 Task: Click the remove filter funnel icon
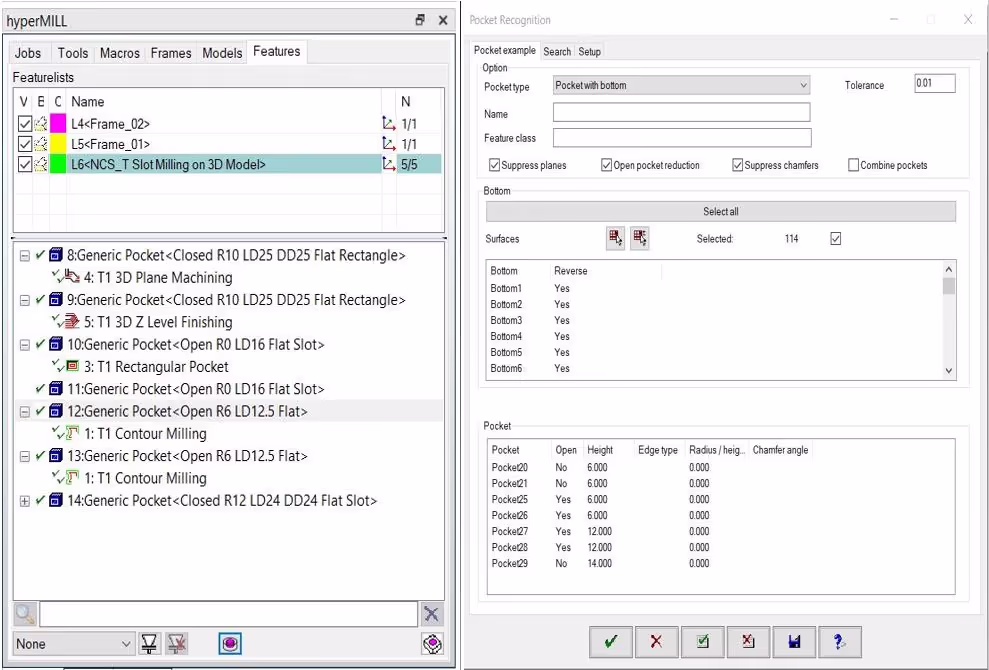[177, 644]
